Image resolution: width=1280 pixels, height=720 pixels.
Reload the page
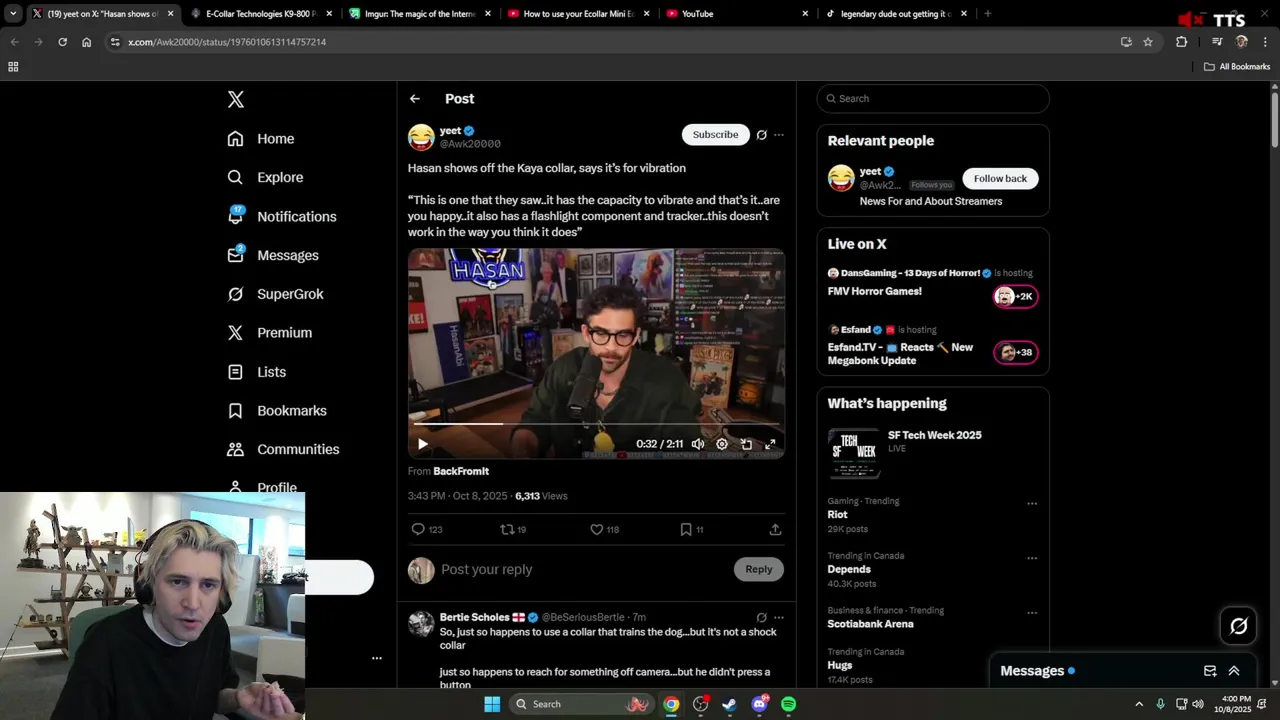click(62, 42)
